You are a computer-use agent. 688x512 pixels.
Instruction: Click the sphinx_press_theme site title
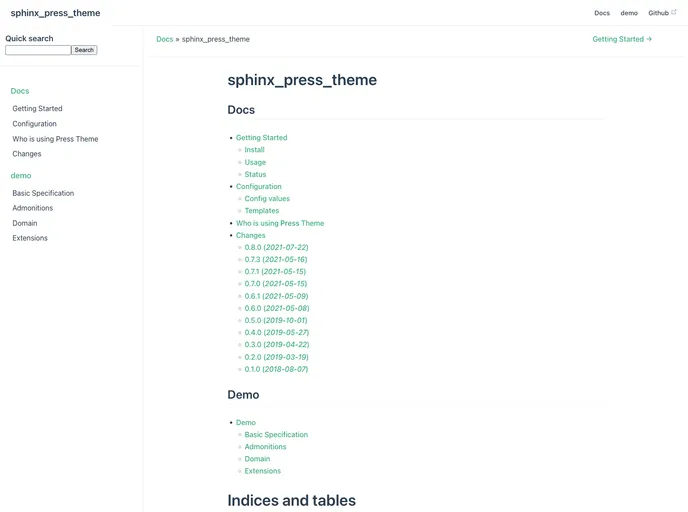55,13
